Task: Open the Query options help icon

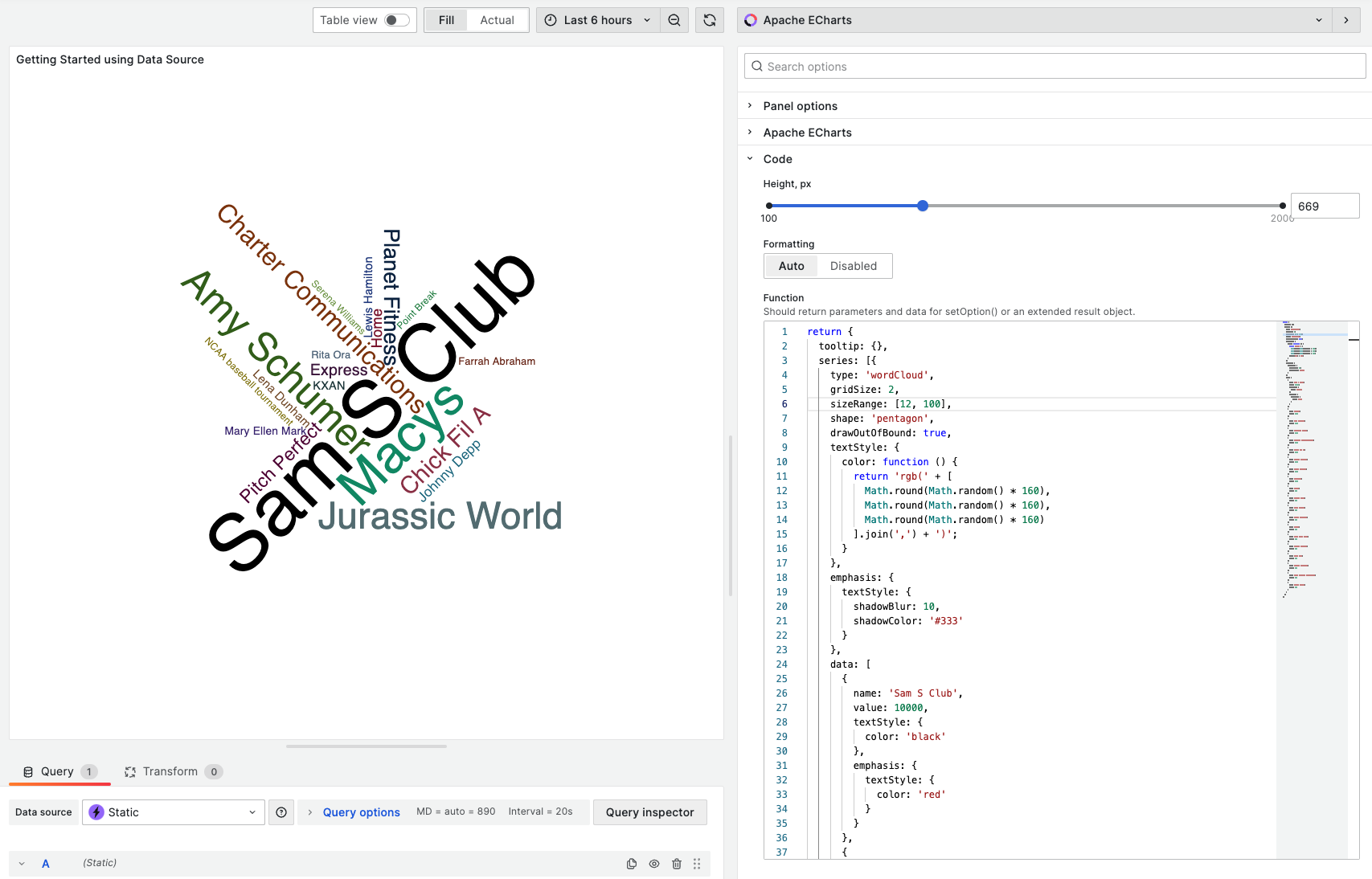Action: point(281,812)
